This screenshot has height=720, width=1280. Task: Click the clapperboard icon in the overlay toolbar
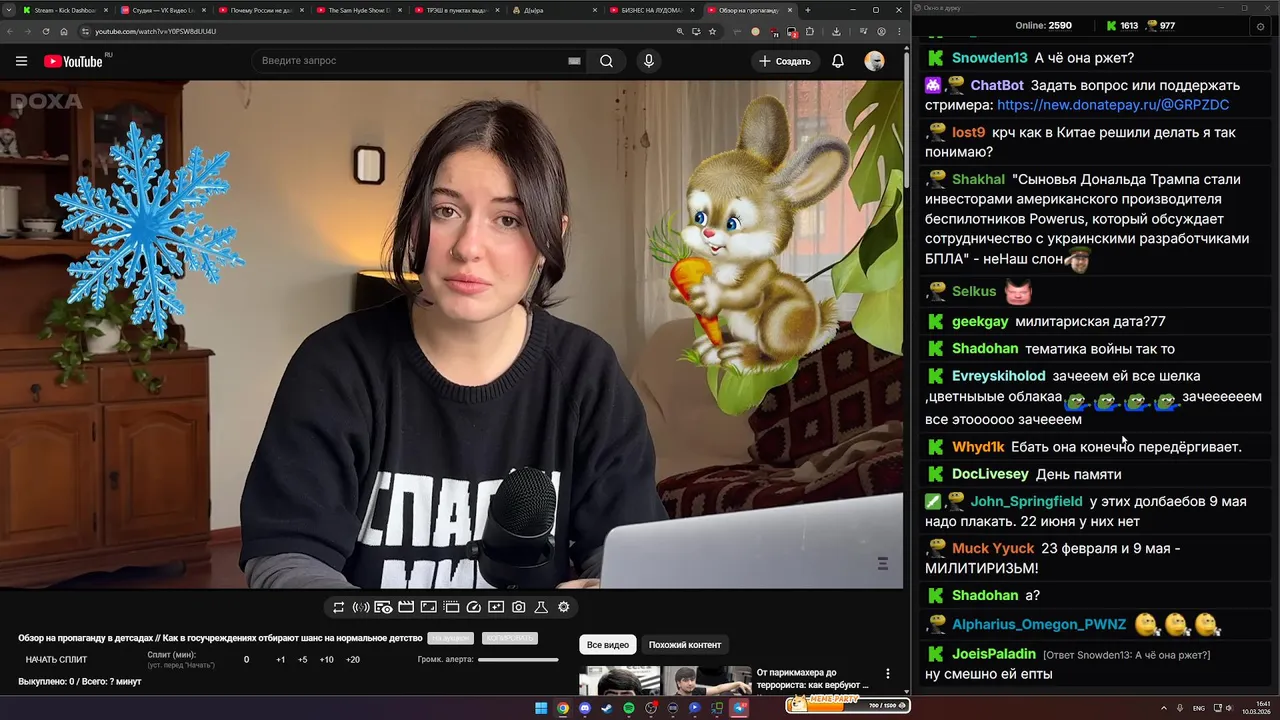point(406,607)
